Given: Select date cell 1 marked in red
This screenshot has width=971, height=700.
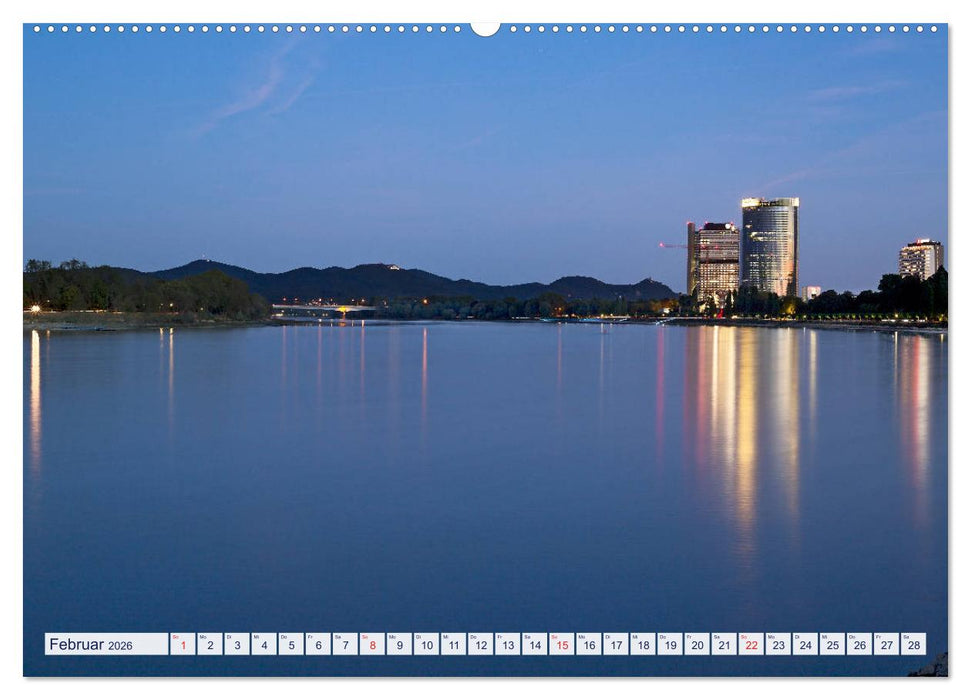Looking at the screenshot, I should click(183, 645).
